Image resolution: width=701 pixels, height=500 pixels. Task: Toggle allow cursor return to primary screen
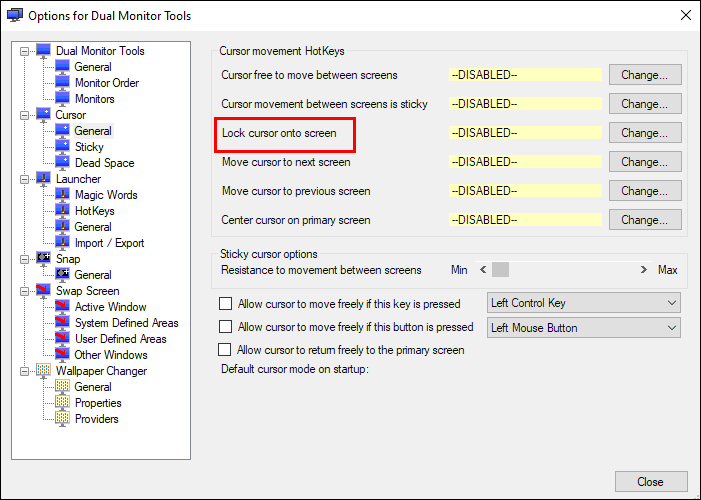[224, 349]
